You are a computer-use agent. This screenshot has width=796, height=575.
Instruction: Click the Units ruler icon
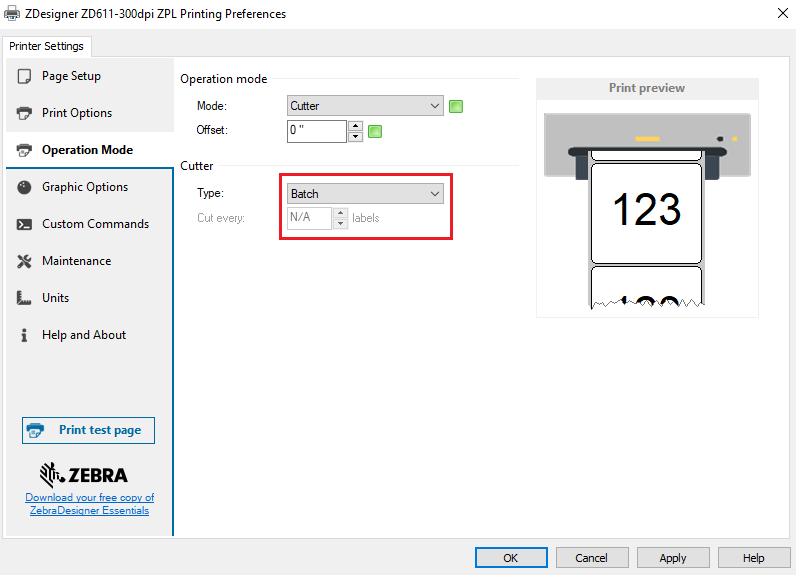(x=24, y=298)
